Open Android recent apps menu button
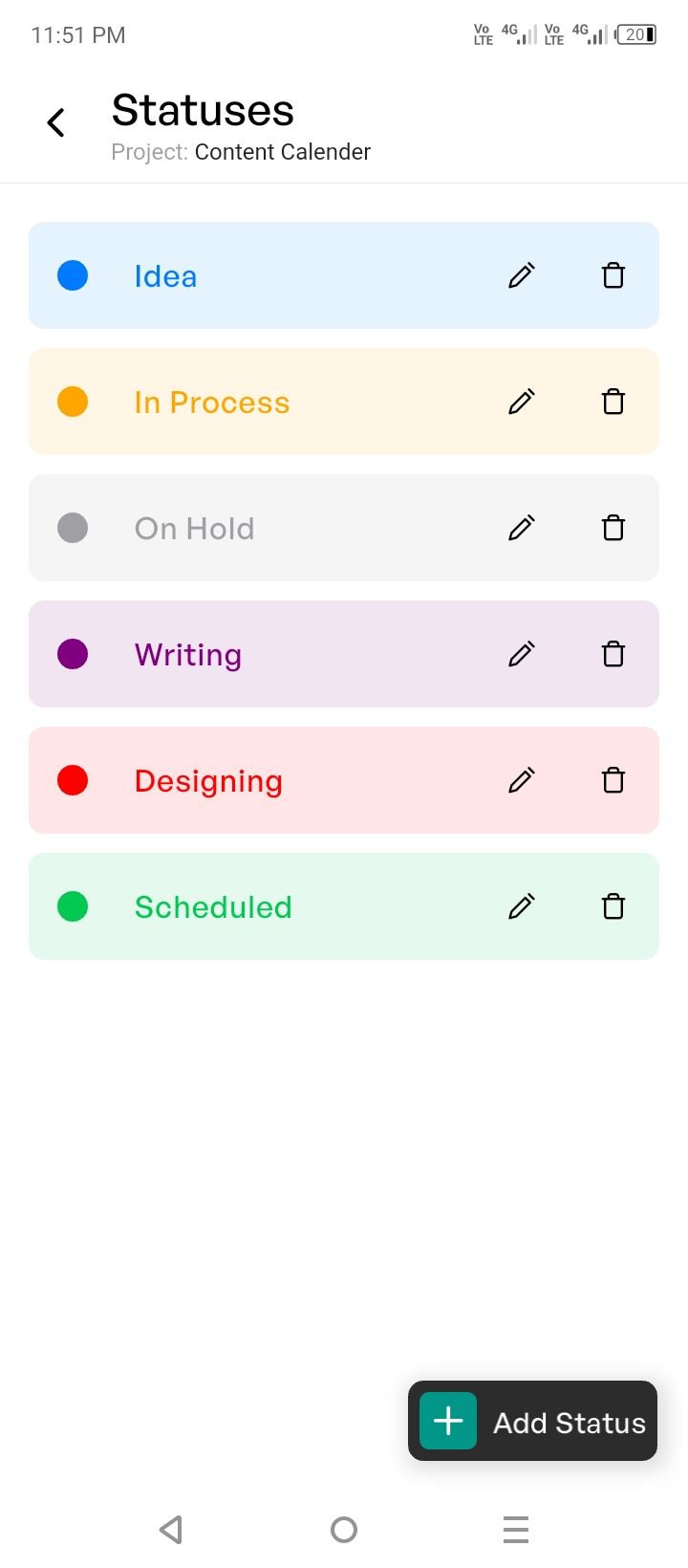The image size is (688, 1568). coord(516,1530)
